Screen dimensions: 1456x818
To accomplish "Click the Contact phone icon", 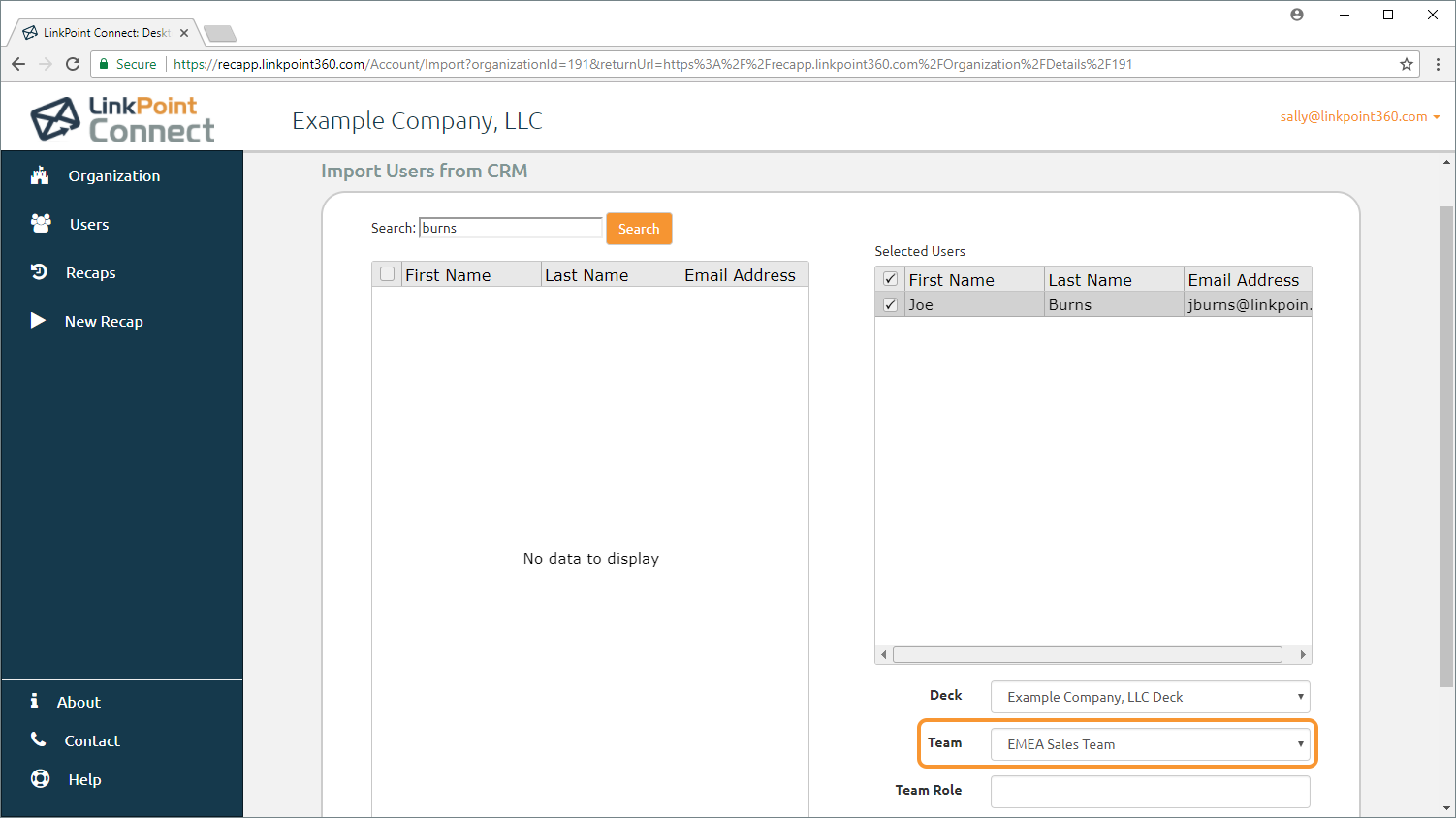I will [39, 739].
